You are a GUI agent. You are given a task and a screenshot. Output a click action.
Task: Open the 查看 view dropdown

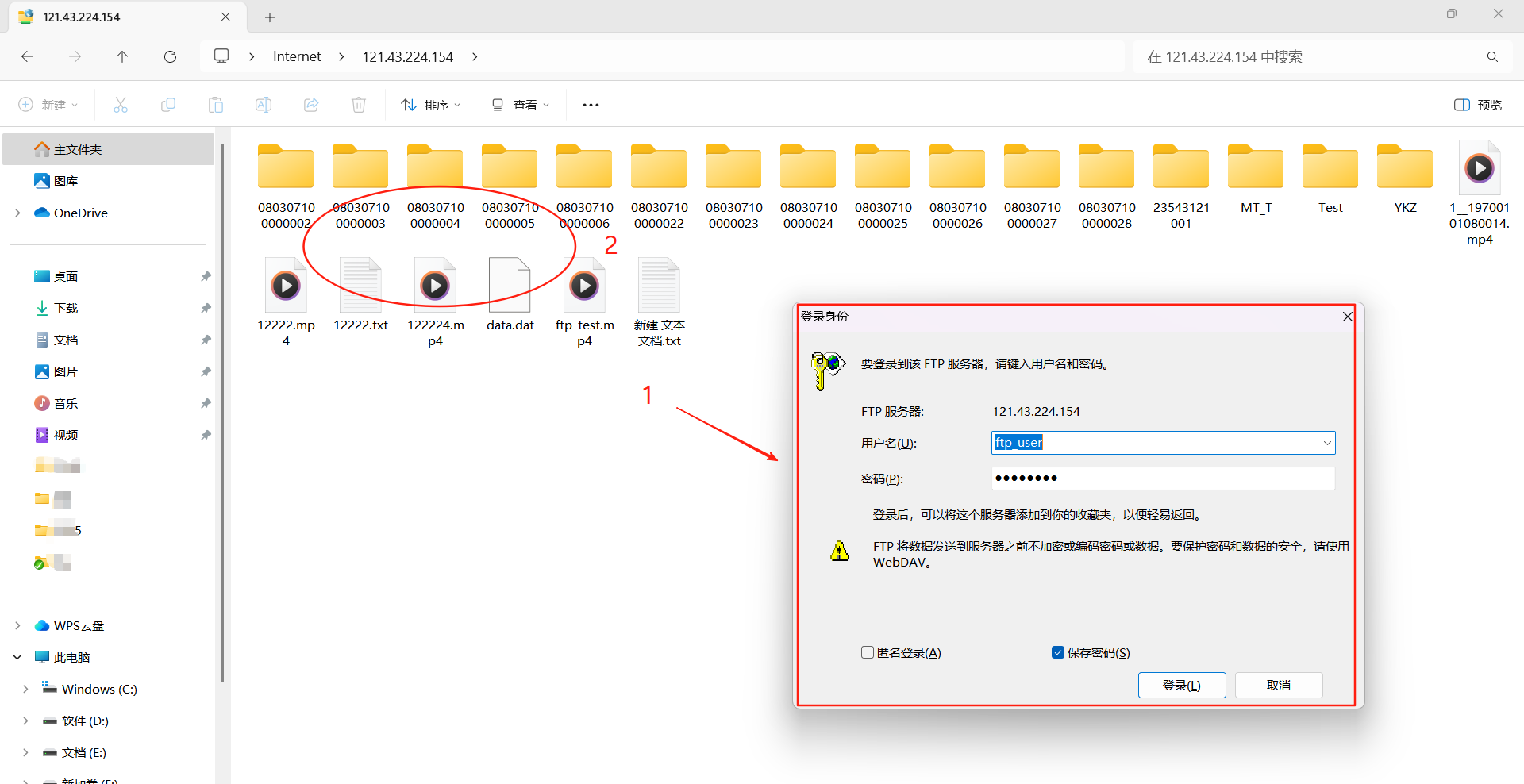[520, 105]
